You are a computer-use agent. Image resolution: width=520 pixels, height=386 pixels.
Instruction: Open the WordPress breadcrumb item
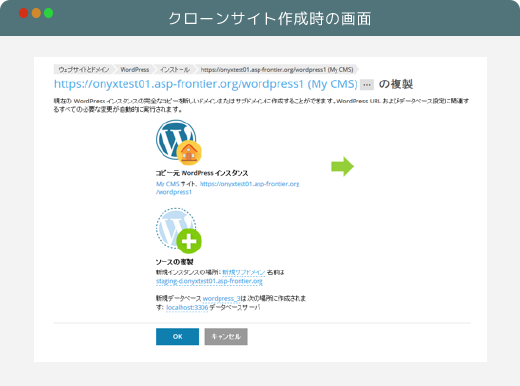click(x=135, y=69)
